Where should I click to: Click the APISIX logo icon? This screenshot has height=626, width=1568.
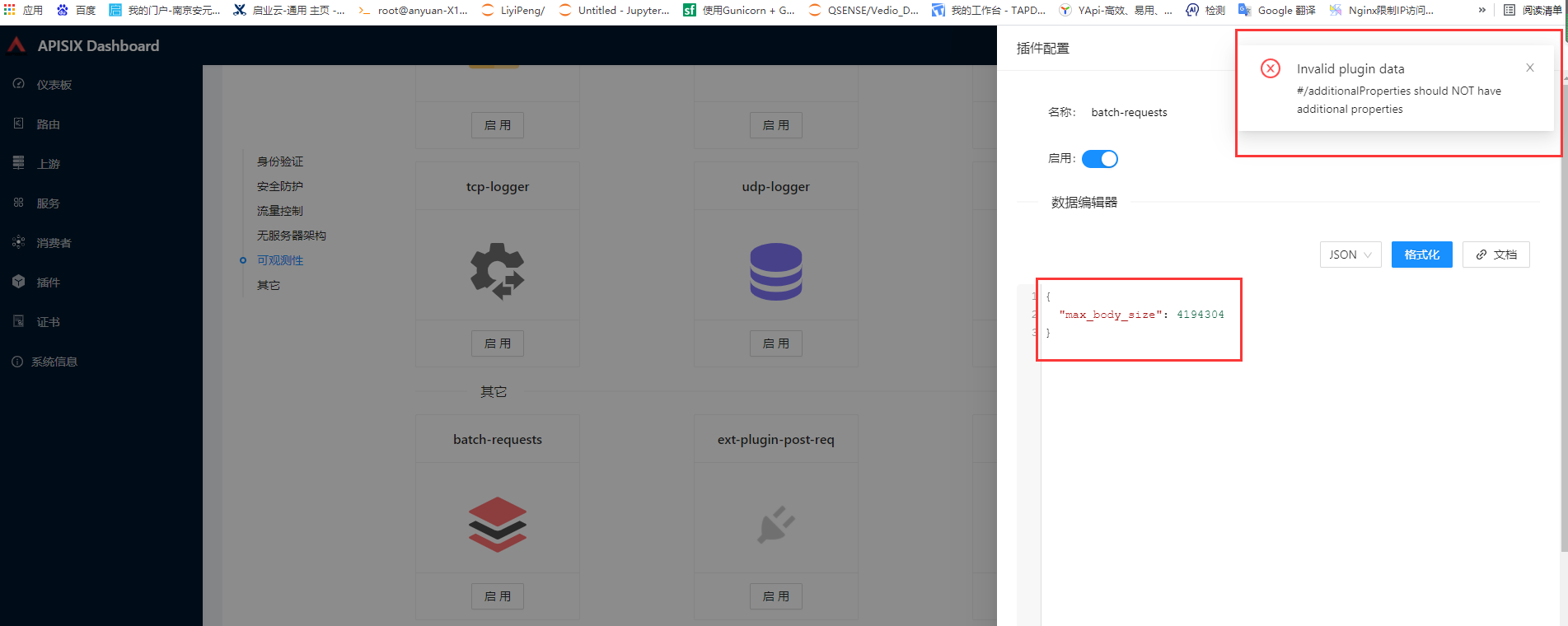16,45
